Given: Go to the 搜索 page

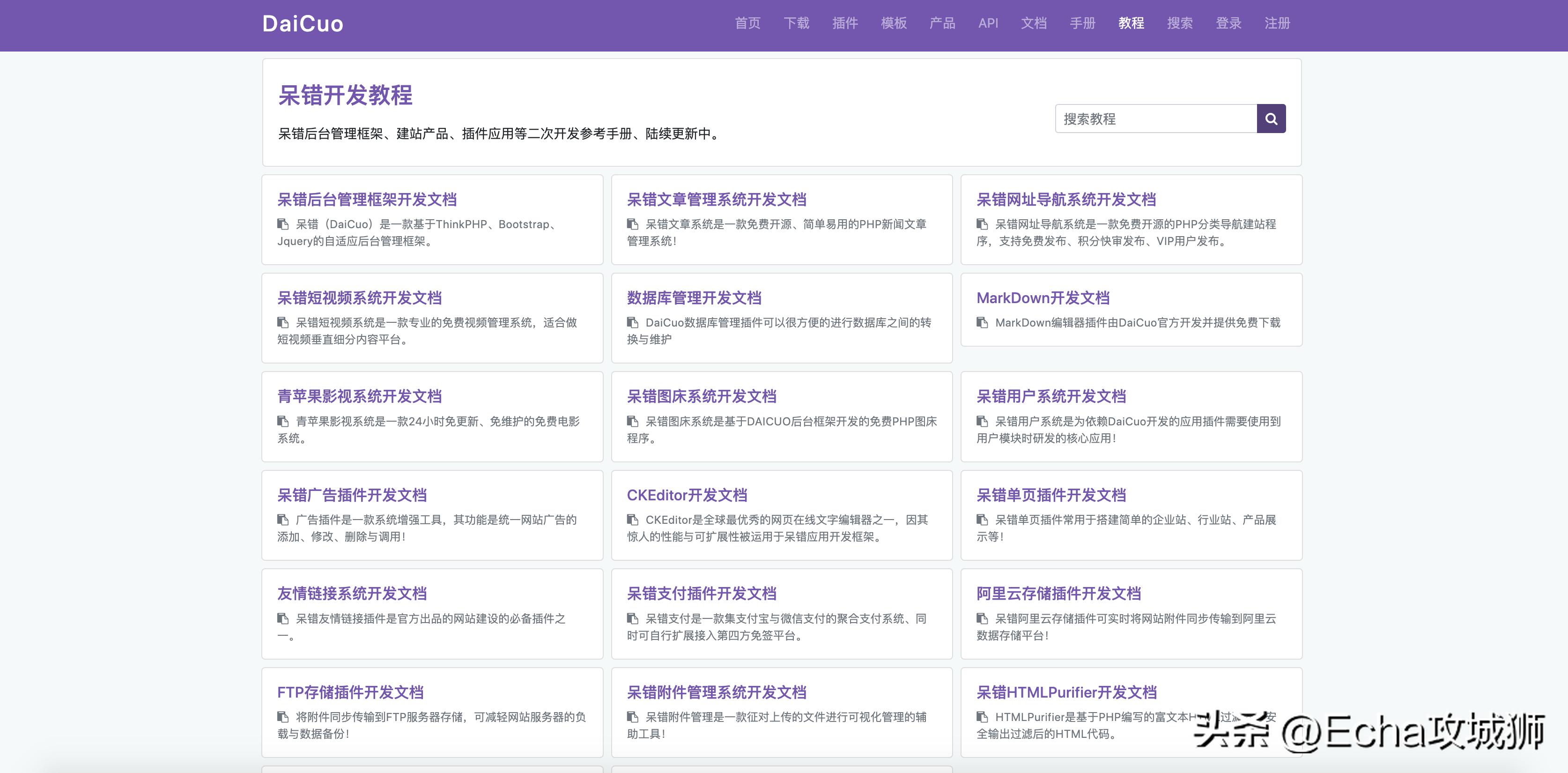Looking at the screenshot, I should (x=1180, y=23).
